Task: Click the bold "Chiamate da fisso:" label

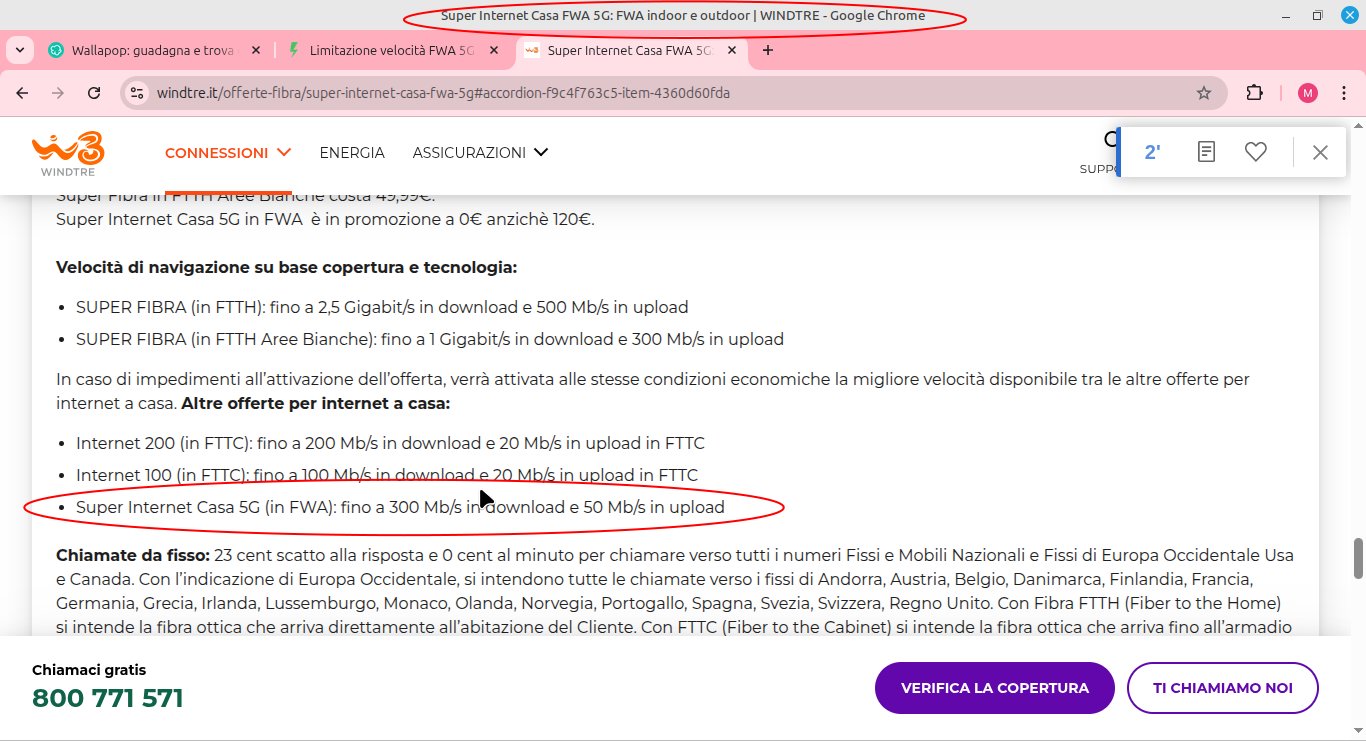Action: pyautogui.click(x=133, y=555)
